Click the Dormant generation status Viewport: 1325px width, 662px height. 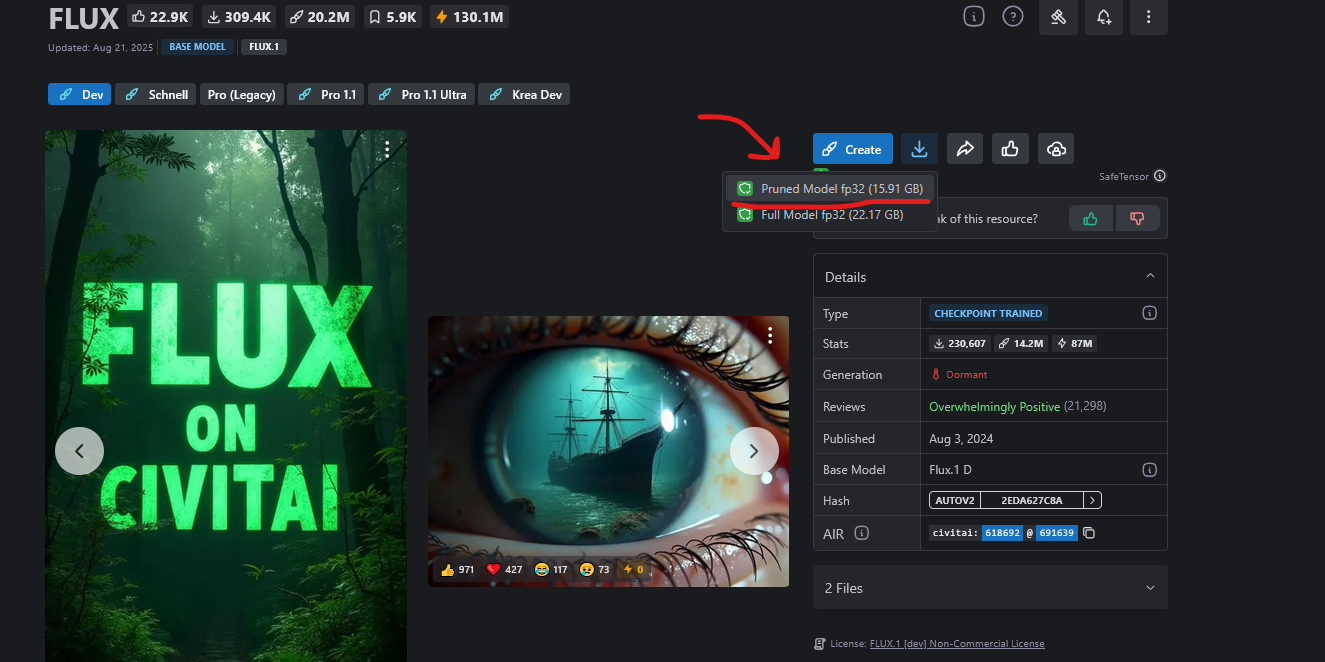960,374
